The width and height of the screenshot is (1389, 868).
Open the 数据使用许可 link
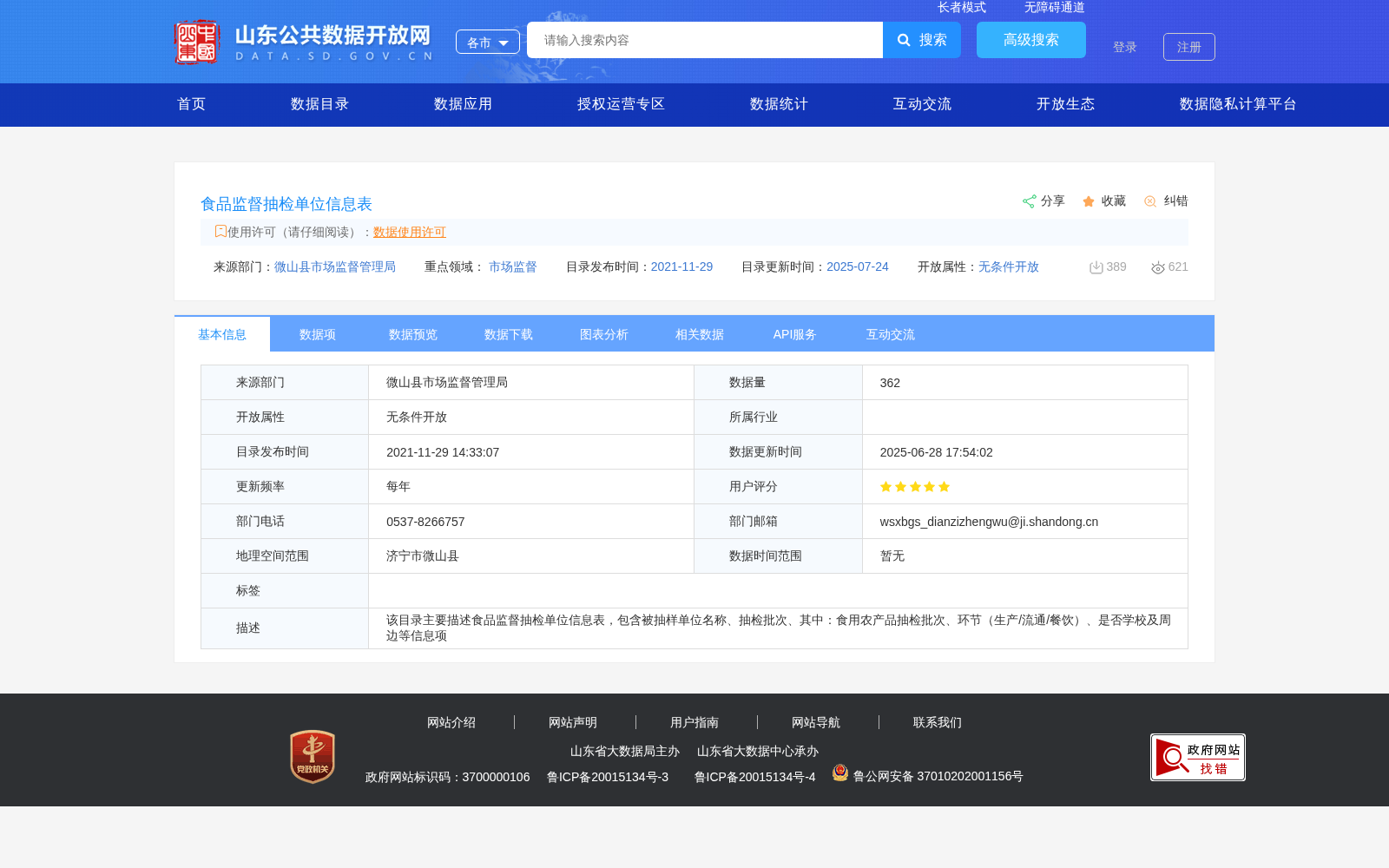410,232
